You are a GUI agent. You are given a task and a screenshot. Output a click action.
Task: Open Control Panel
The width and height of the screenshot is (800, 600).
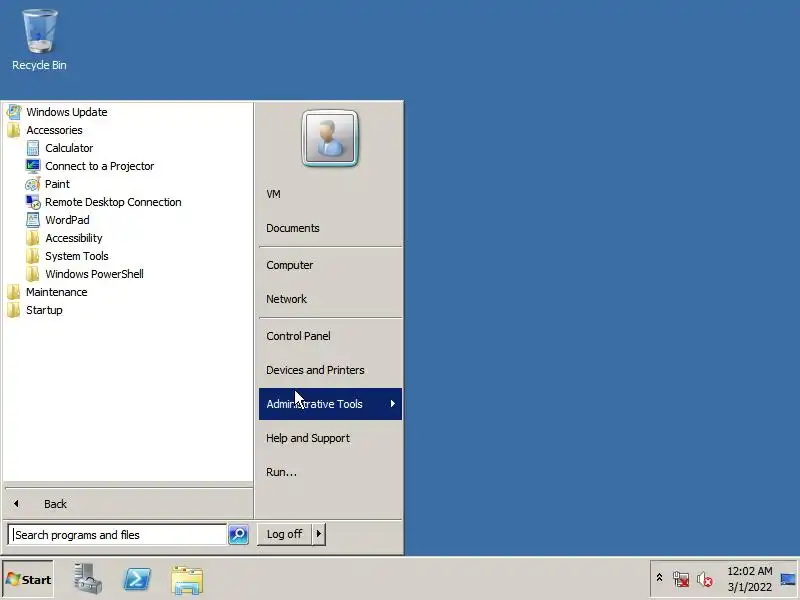[330, 336]
